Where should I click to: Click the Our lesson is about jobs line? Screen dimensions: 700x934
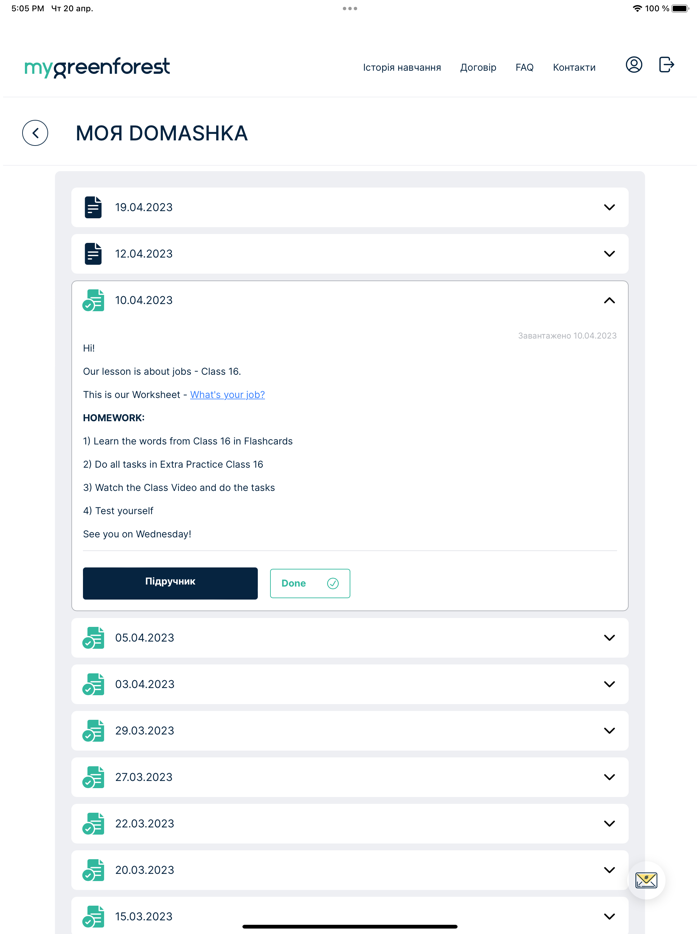pos(162,372)
